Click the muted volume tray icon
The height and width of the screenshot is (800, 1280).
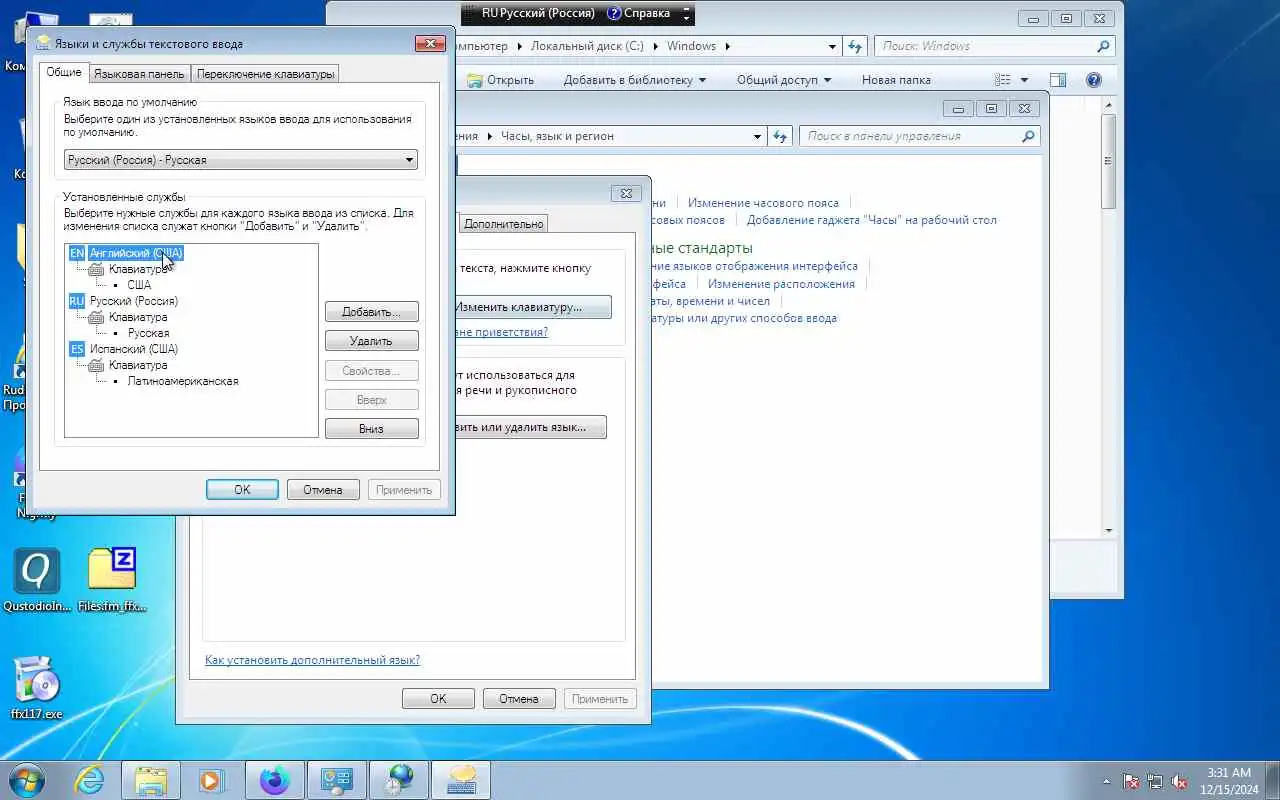pos(1180,781)
